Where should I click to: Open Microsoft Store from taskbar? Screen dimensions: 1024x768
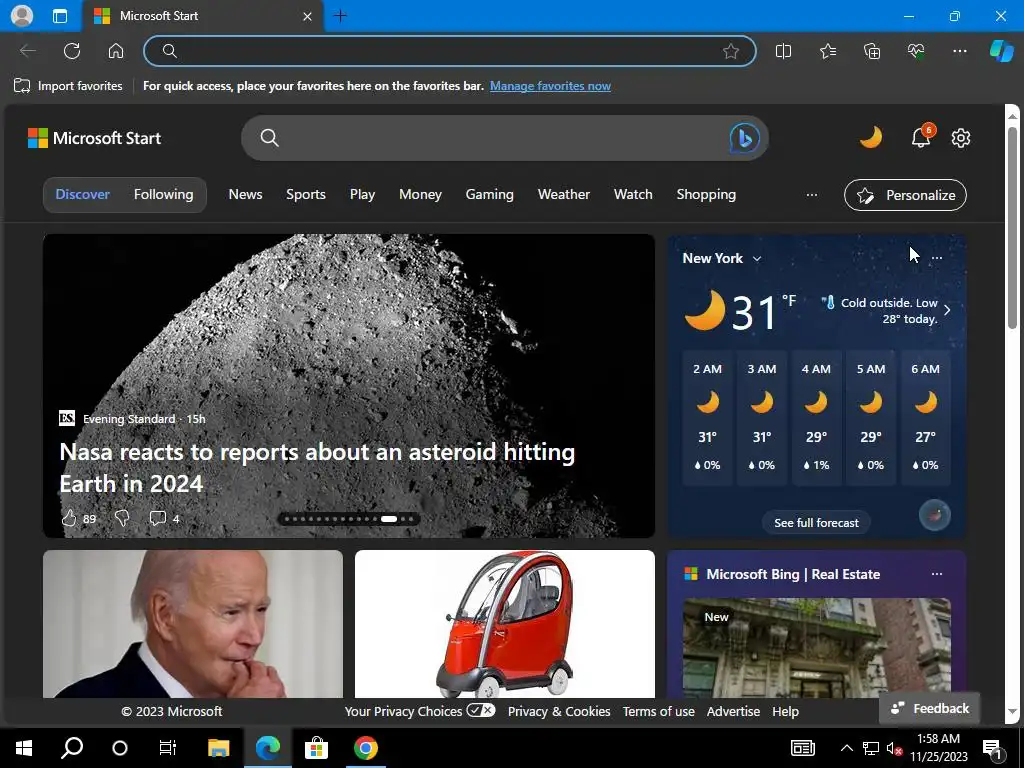[316, 748]
